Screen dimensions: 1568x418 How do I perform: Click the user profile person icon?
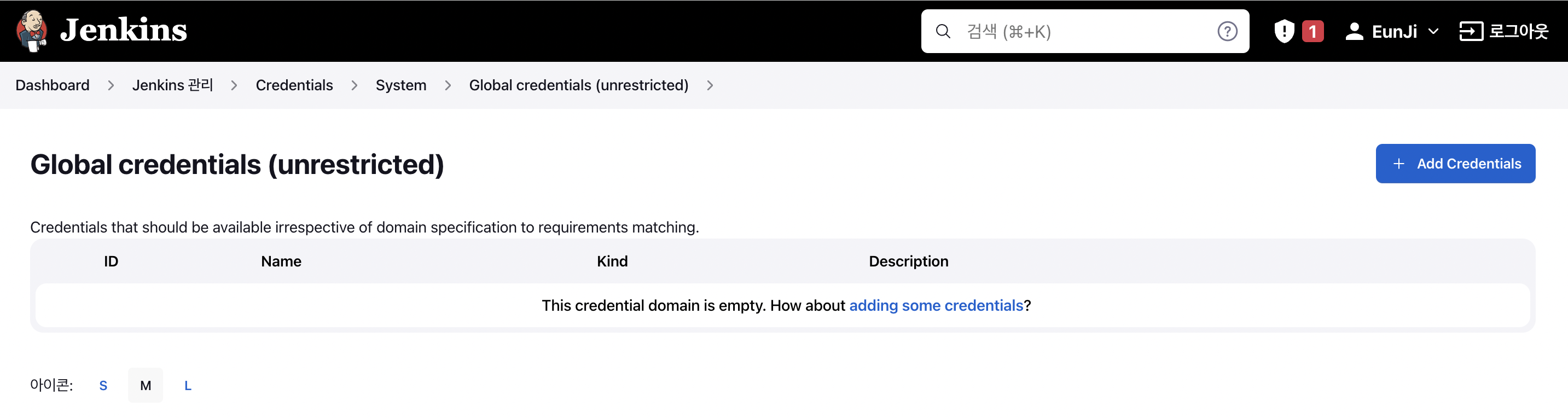coord(1354,31)
